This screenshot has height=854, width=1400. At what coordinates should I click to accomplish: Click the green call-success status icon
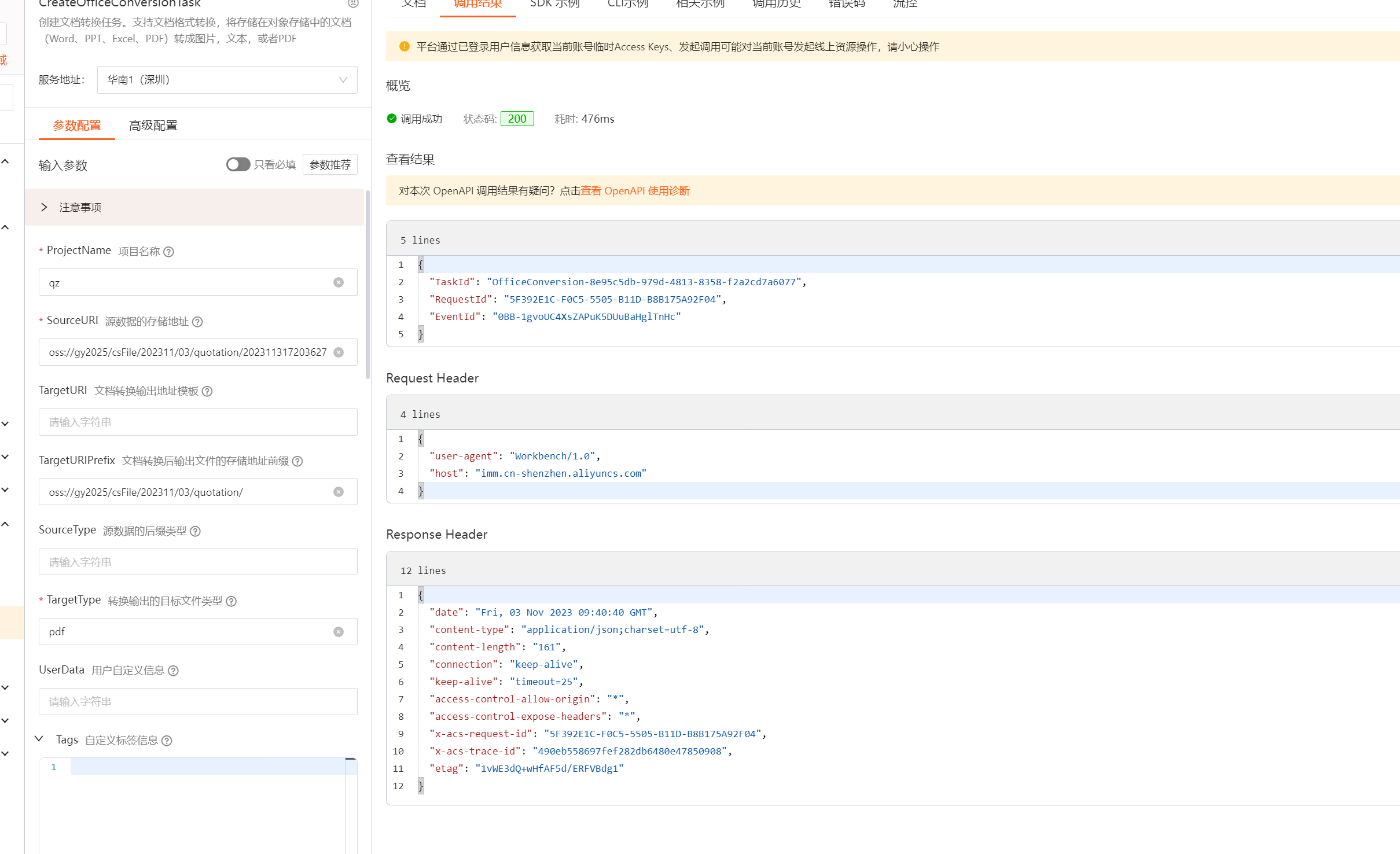392,119
